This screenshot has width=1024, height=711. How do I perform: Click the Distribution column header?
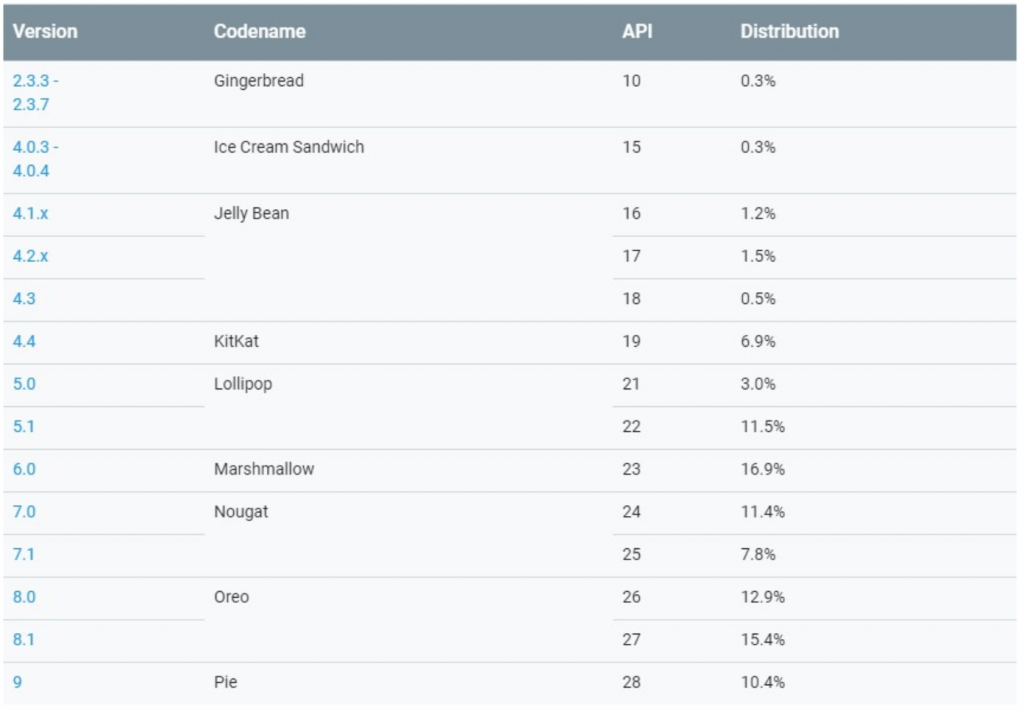click(789, 32)
